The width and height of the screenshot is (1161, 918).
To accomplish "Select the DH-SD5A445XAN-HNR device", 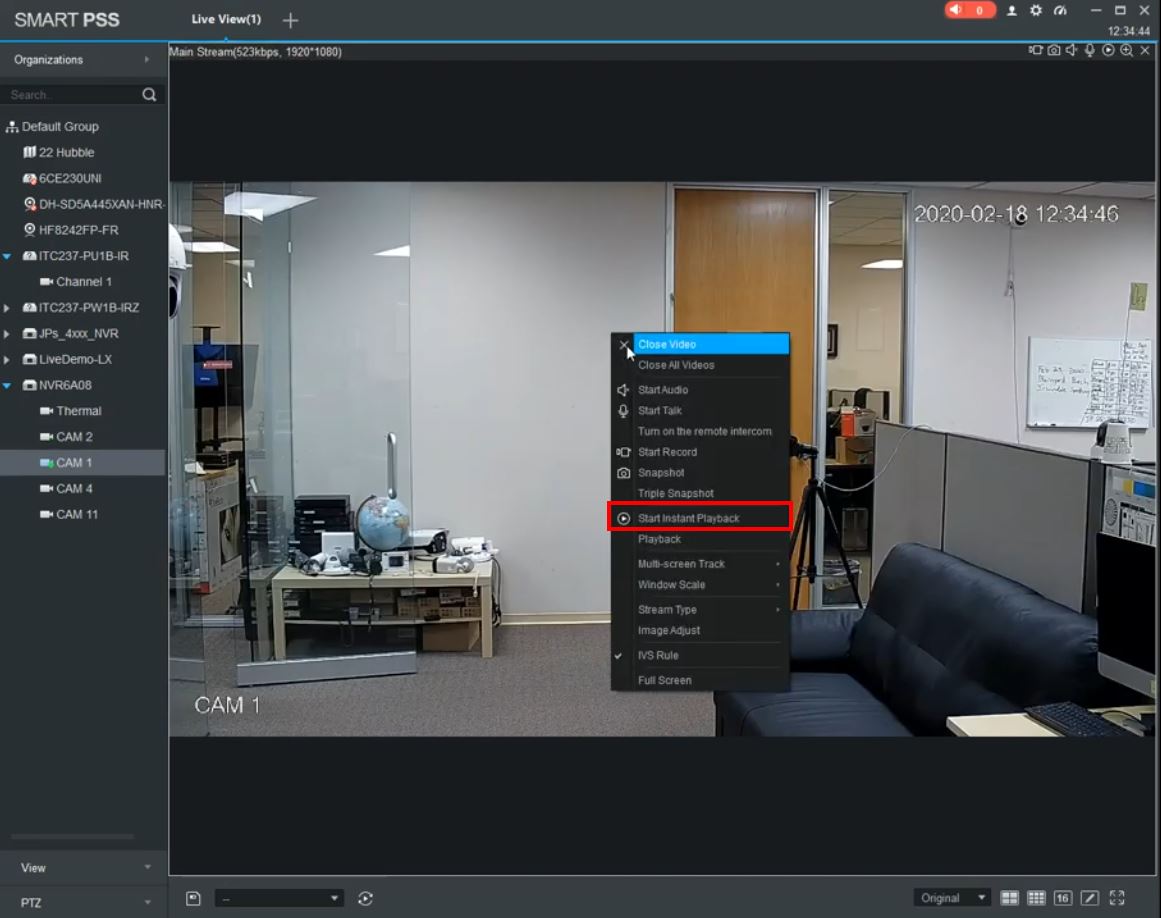I will click(x=101, y=204).
